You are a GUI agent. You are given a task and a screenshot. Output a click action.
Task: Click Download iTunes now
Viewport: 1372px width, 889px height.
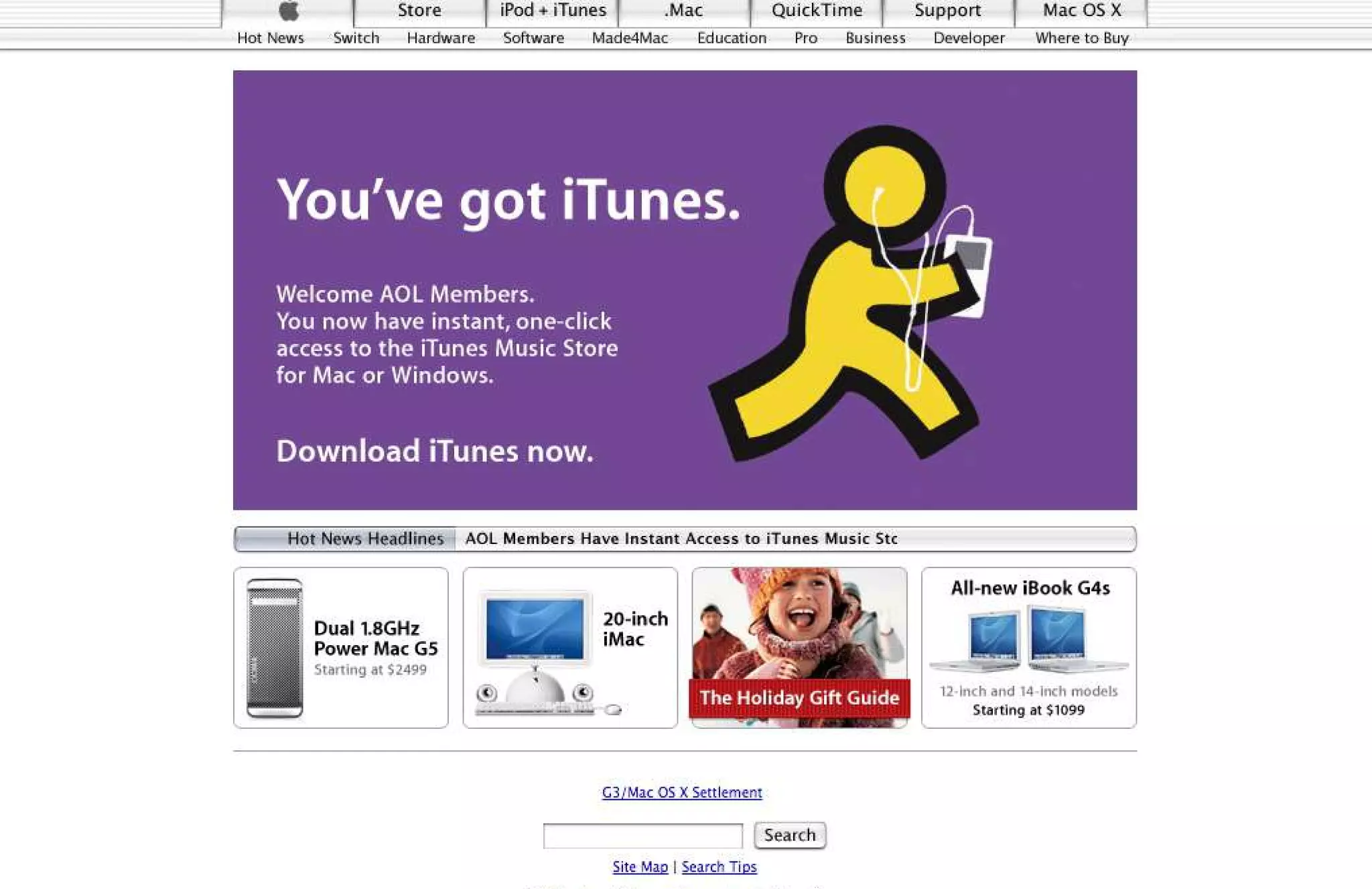pos(435,452)
